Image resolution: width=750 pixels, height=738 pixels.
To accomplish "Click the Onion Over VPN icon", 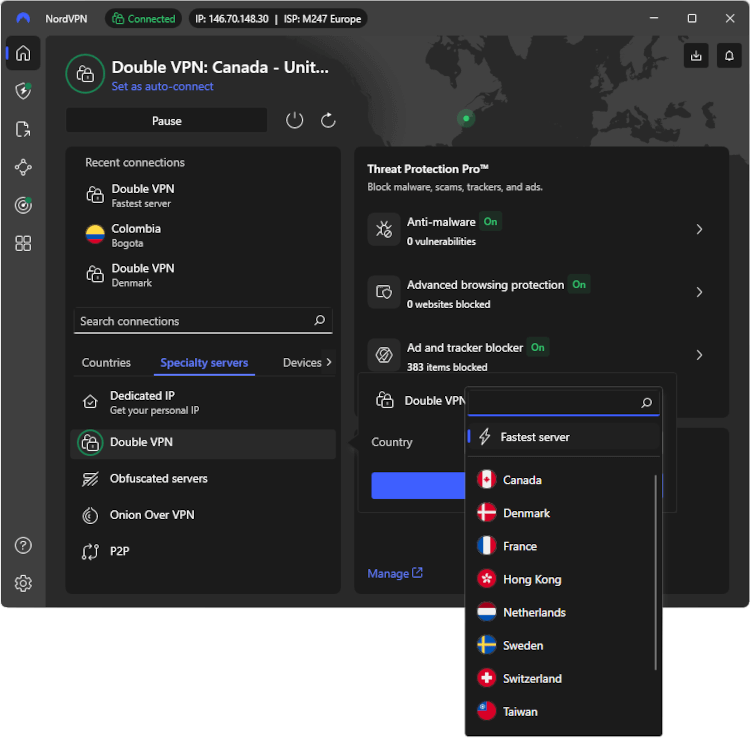I will click(x=90, y=515).
